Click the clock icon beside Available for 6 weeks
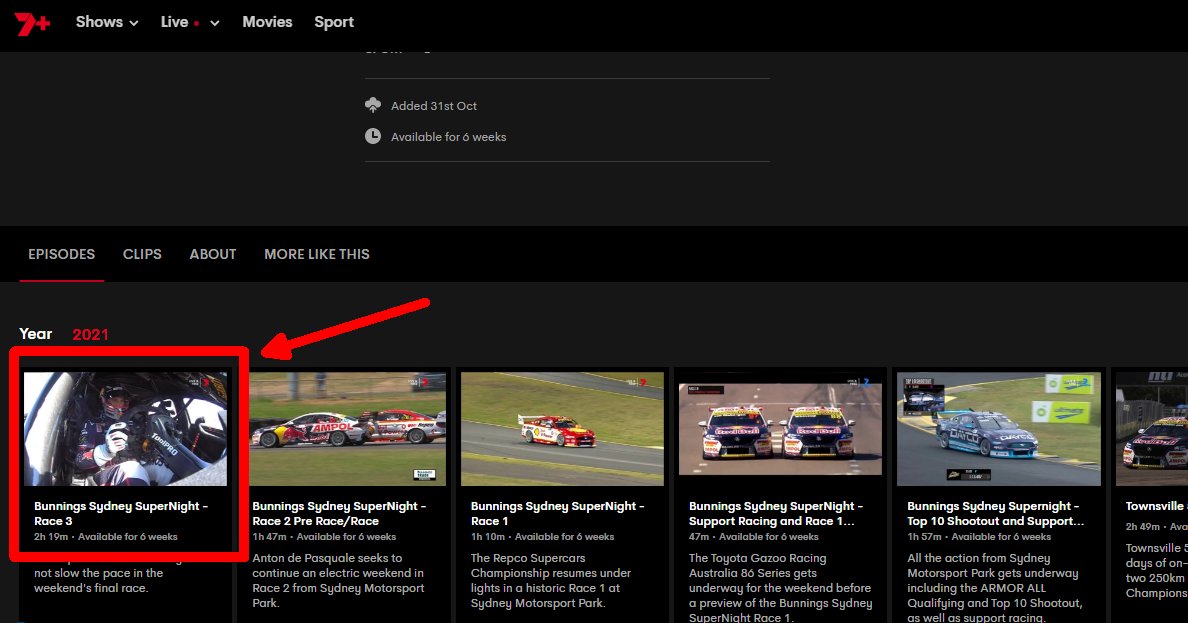 [373, 136]
